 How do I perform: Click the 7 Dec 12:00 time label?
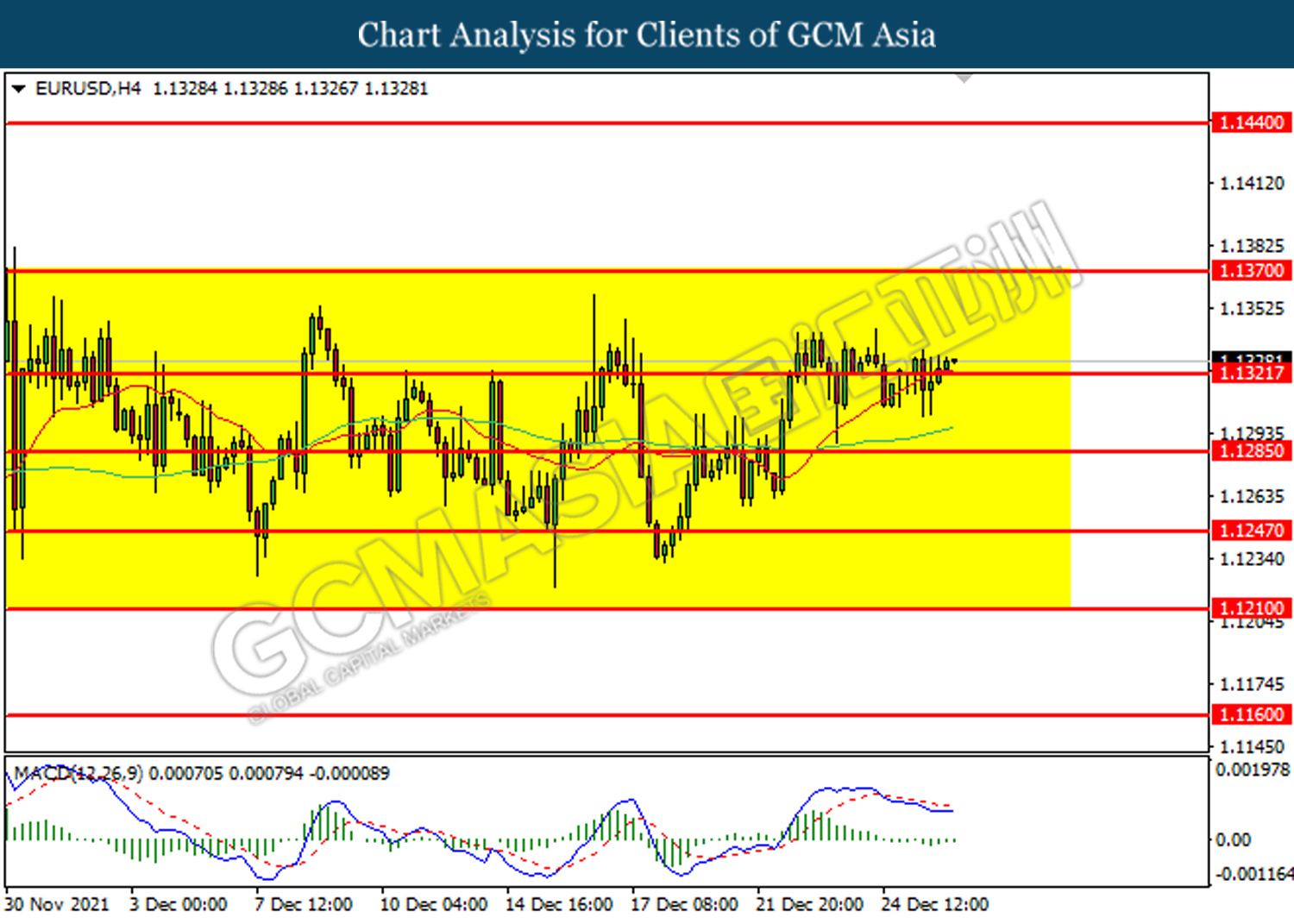click(304, 904)
